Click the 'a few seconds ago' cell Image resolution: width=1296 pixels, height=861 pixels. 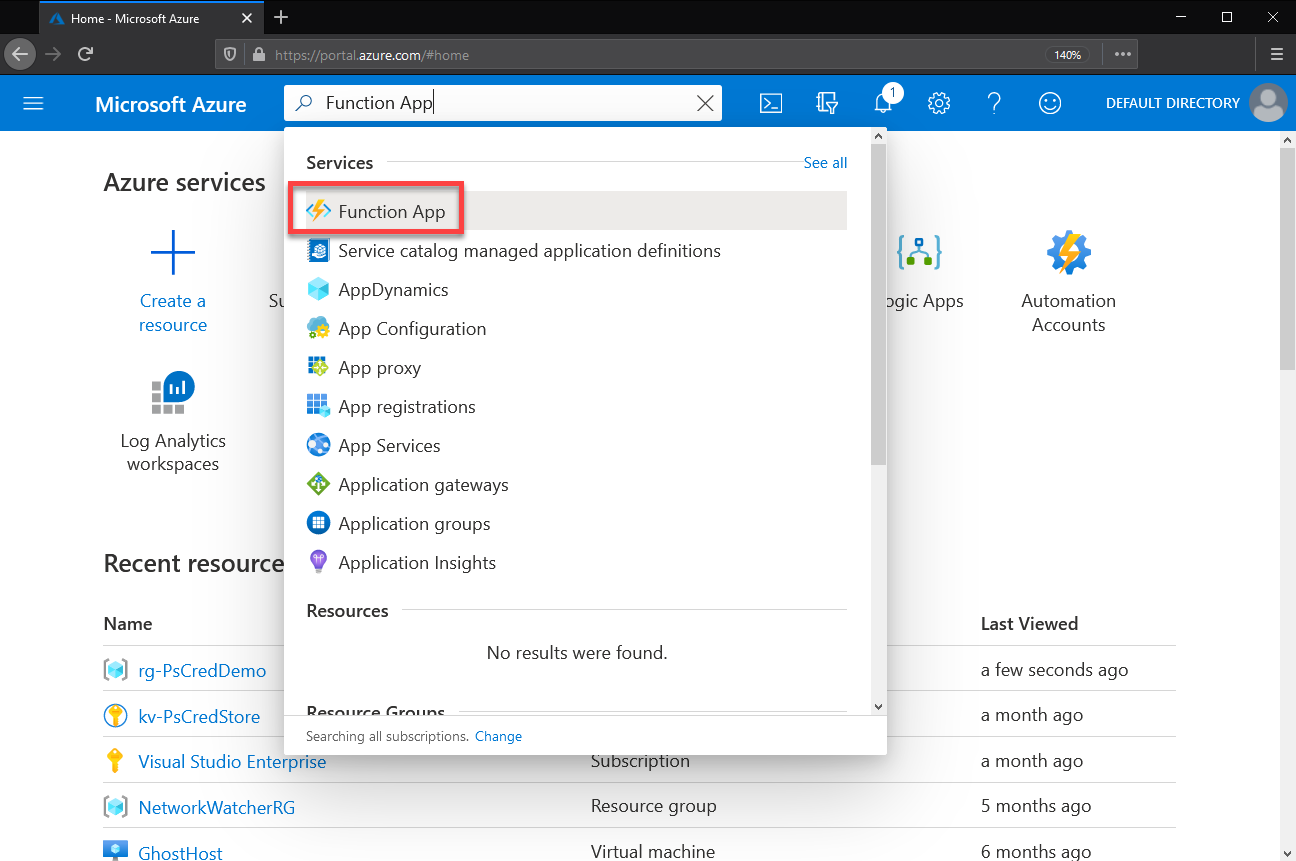(1054, 670)
